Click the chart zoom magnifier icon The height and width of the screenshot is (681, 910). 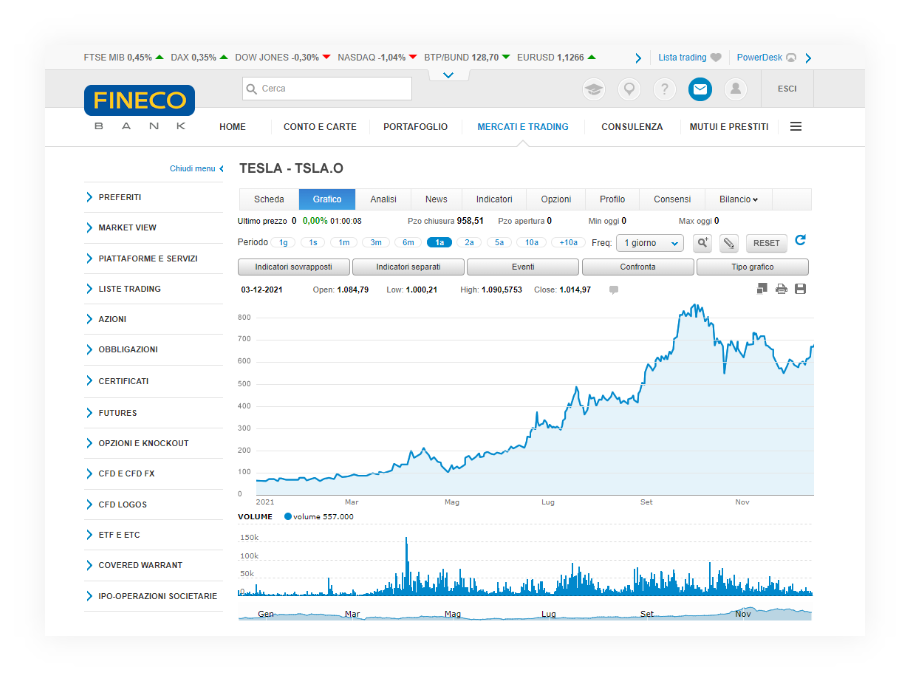pos(703,243)
